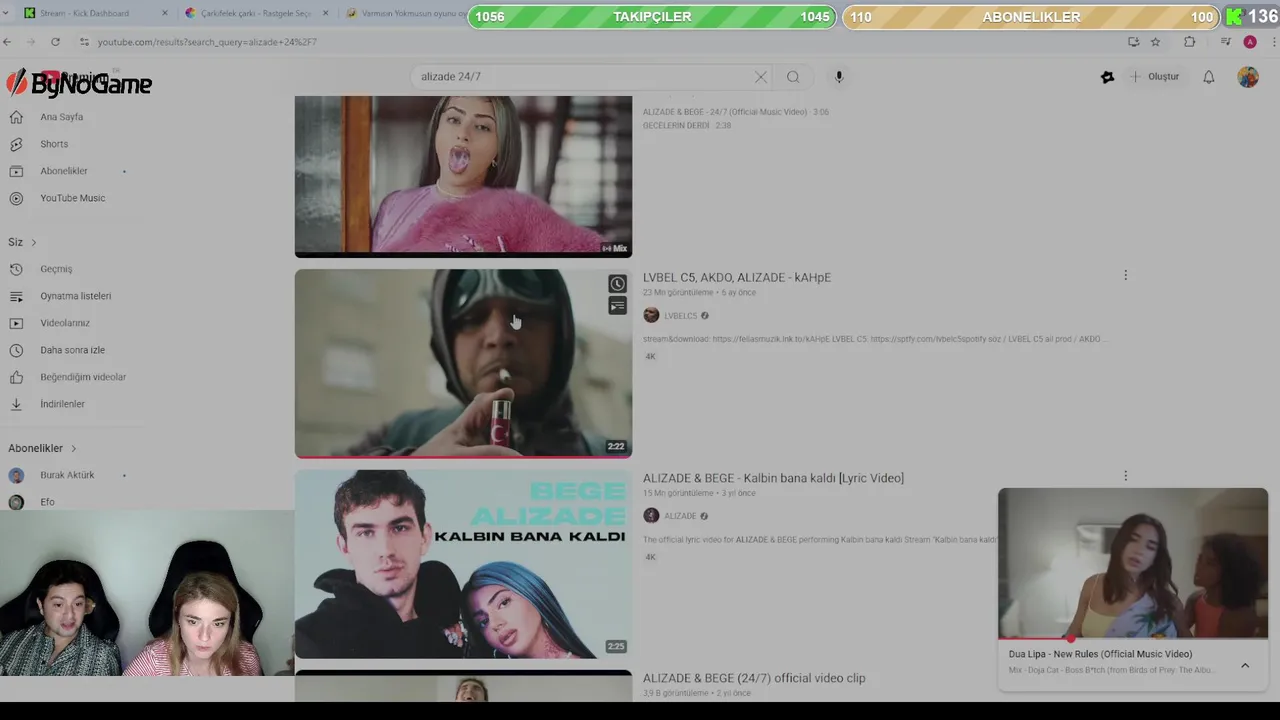
Task: Open Shorts in the sidebar
Action: 53,144
